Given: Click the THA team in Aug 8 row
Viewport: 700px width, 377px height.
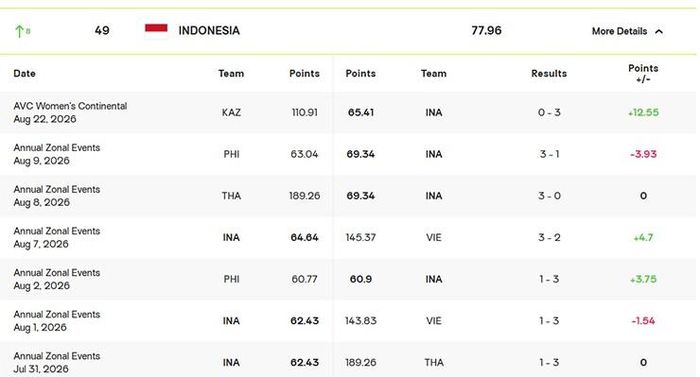Looking at the screenshot, I should 231,196.
